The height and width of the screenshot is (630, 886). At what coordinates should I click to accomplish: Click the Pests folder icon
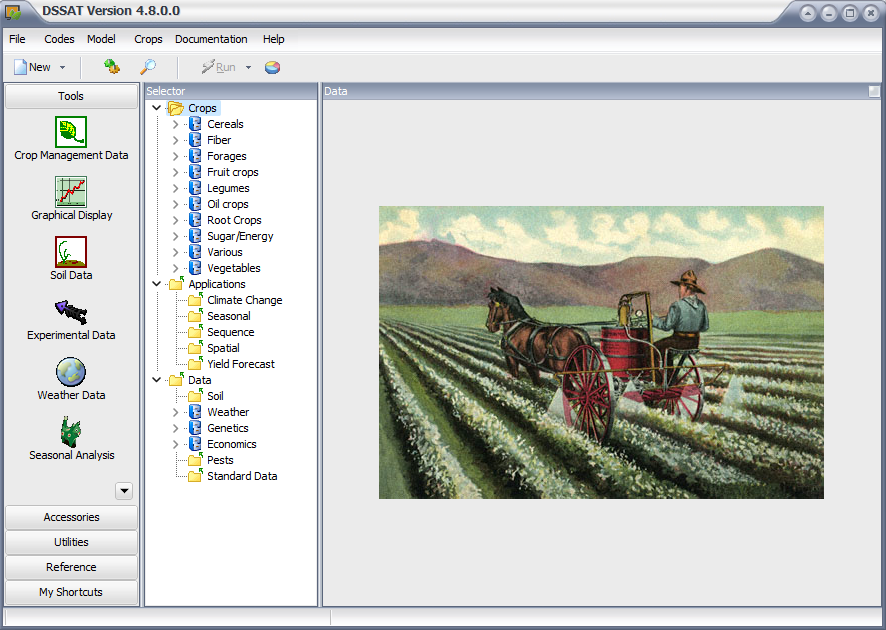[x=195, y=459]
